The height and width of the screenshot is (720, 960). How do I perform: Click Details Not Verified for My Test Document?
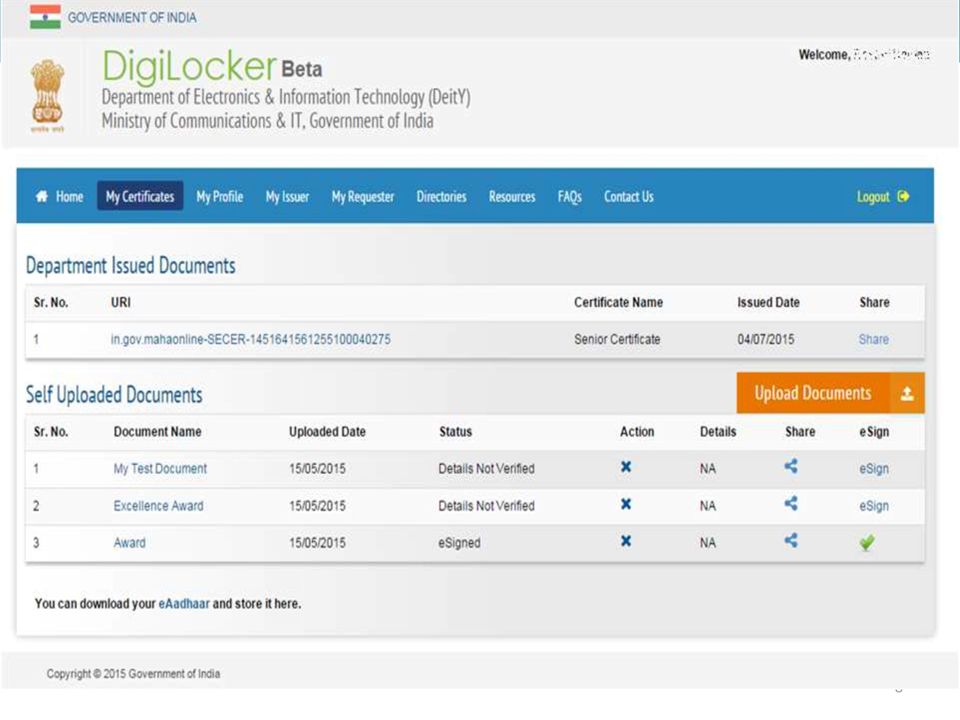[x=486, y=468]
